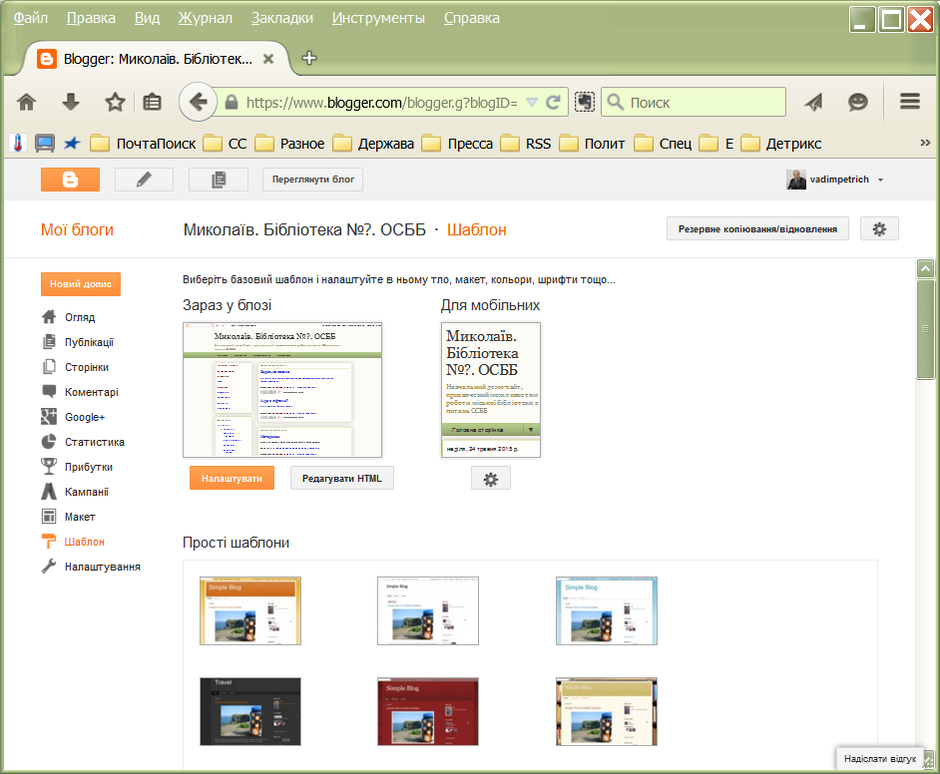Click the thermometer bookmark icon
This screenshot has width=940, height=774.
(18, 143)
